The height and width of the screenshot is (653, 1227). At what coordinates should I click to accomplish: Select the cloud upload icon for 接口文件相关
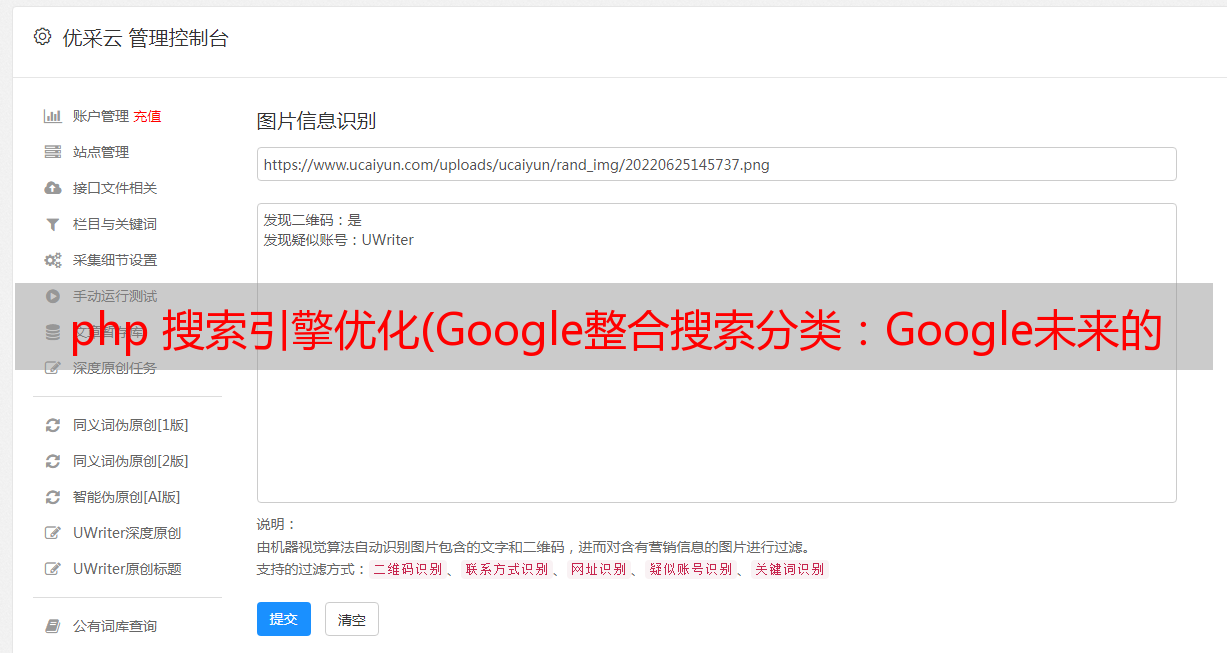click(x=53, y=188)
